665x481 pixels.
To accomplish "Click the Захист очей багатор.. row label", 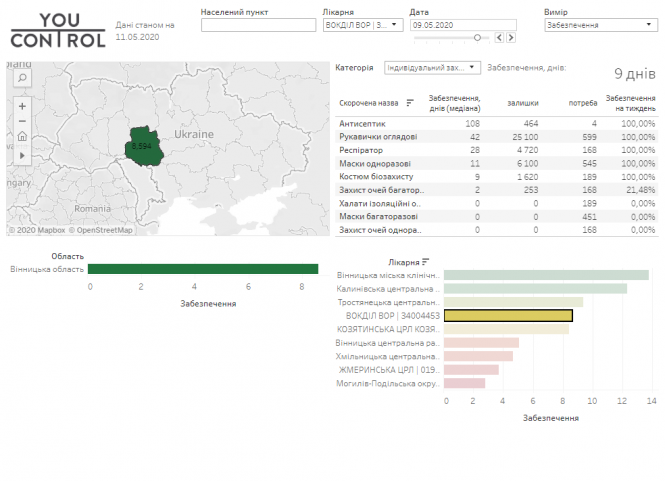I will coord(381,190).
